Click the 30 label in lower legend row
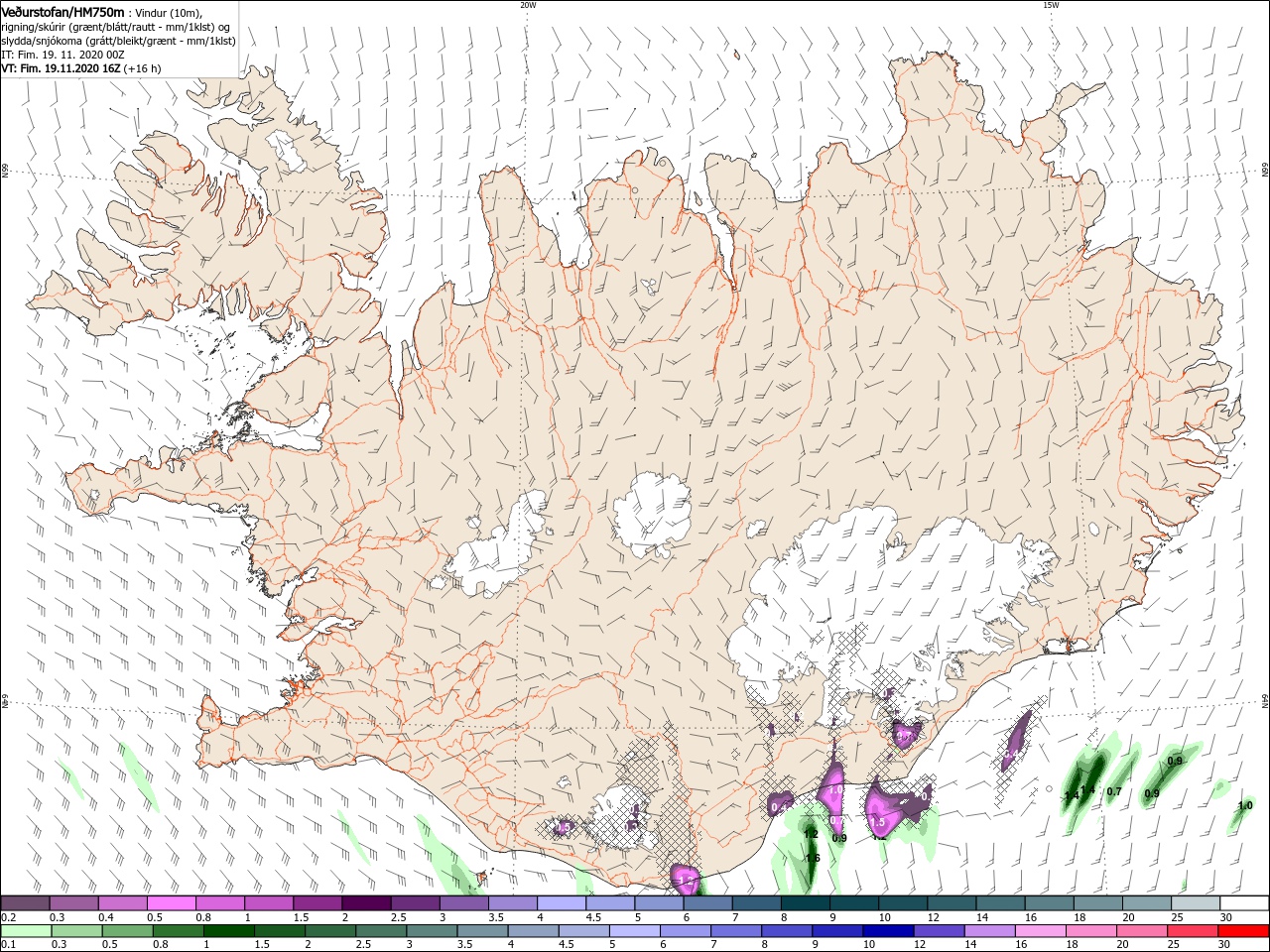Screen dimensions: 1270x952 [x=1222, y=945]
